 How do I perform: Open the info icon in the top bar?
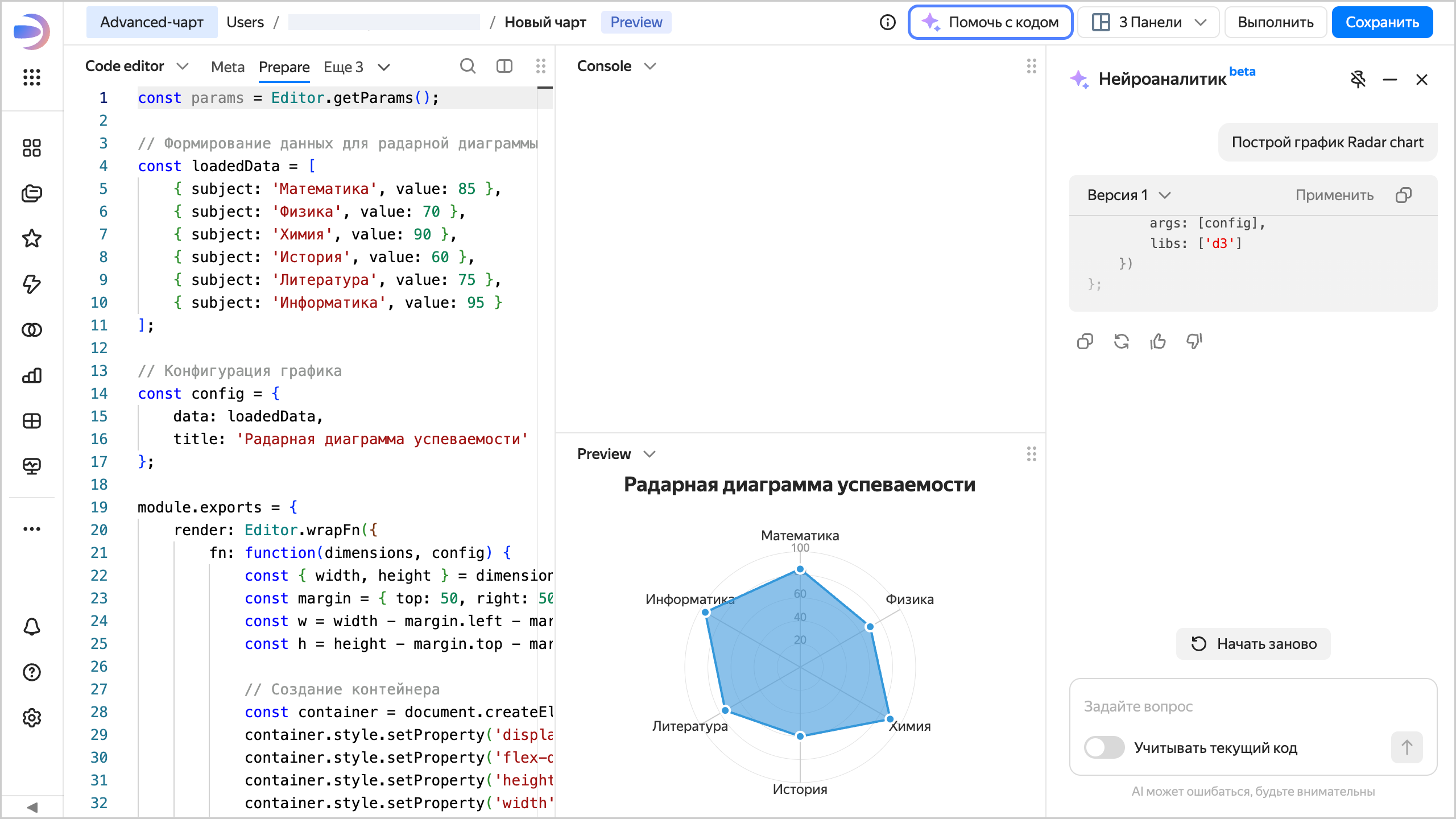[x=887, y=22]
